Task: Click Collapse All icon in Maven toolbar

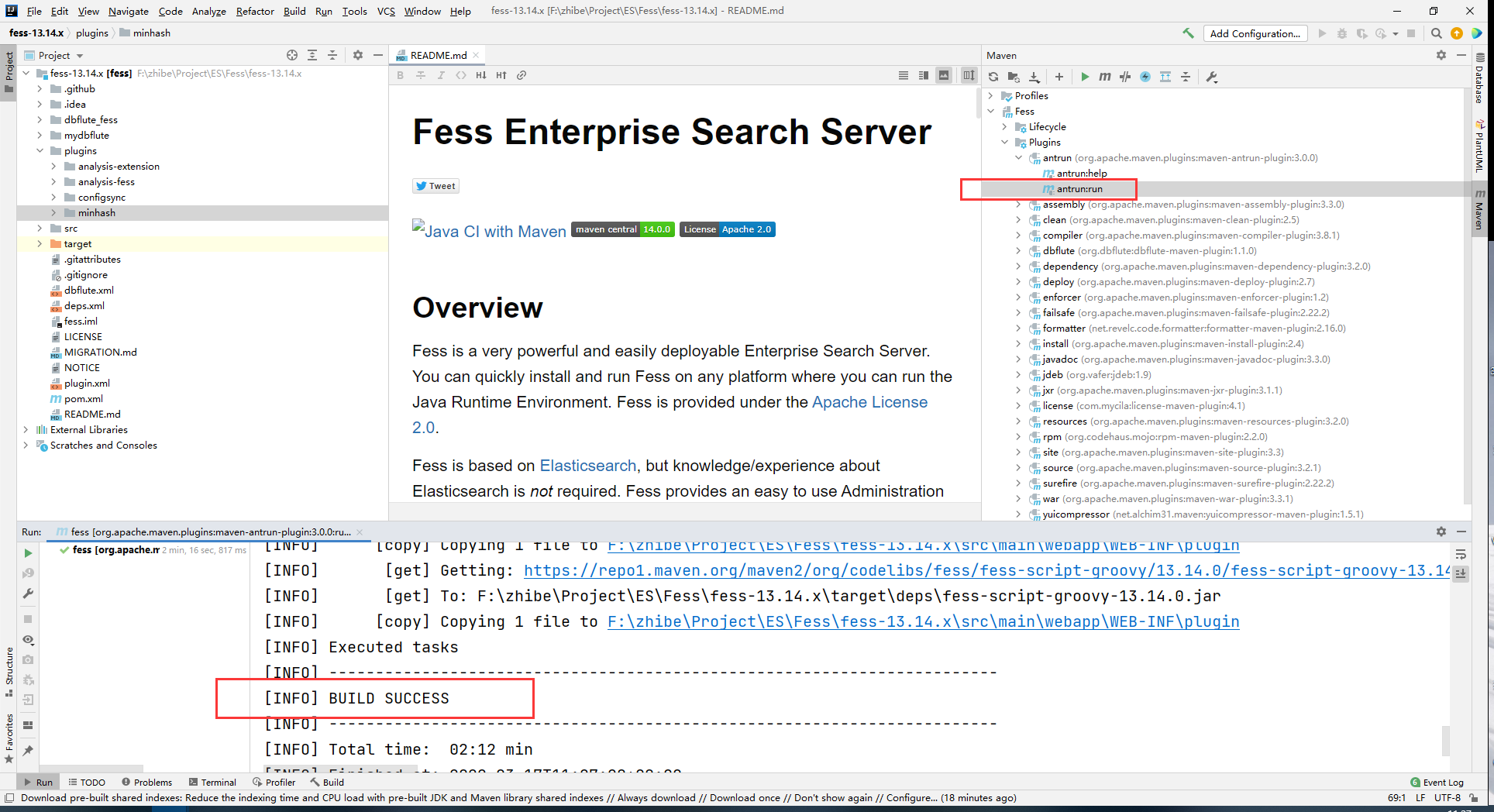Action: point(1186,77)
